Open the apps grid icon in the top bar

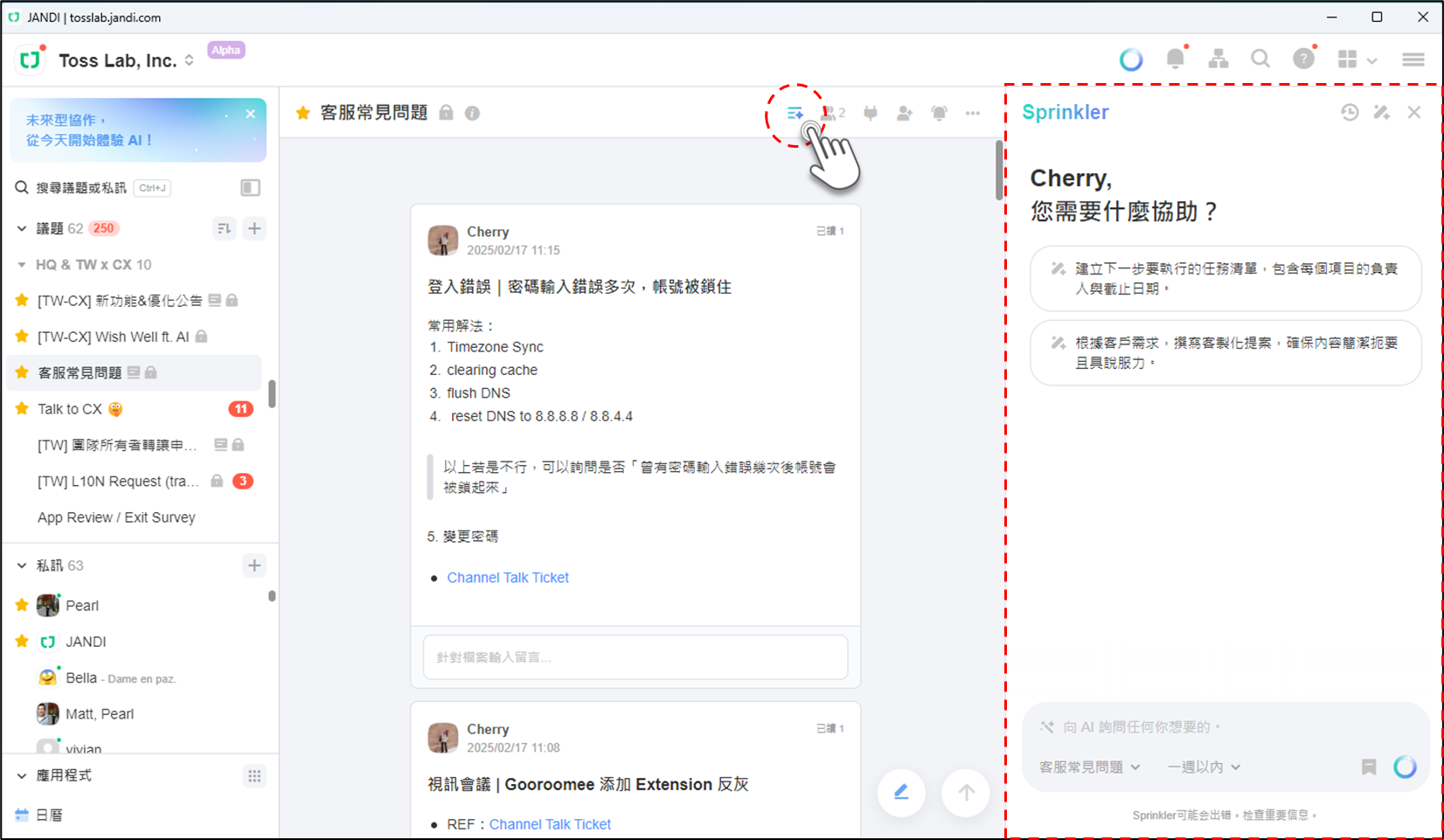pos(1348,59)
